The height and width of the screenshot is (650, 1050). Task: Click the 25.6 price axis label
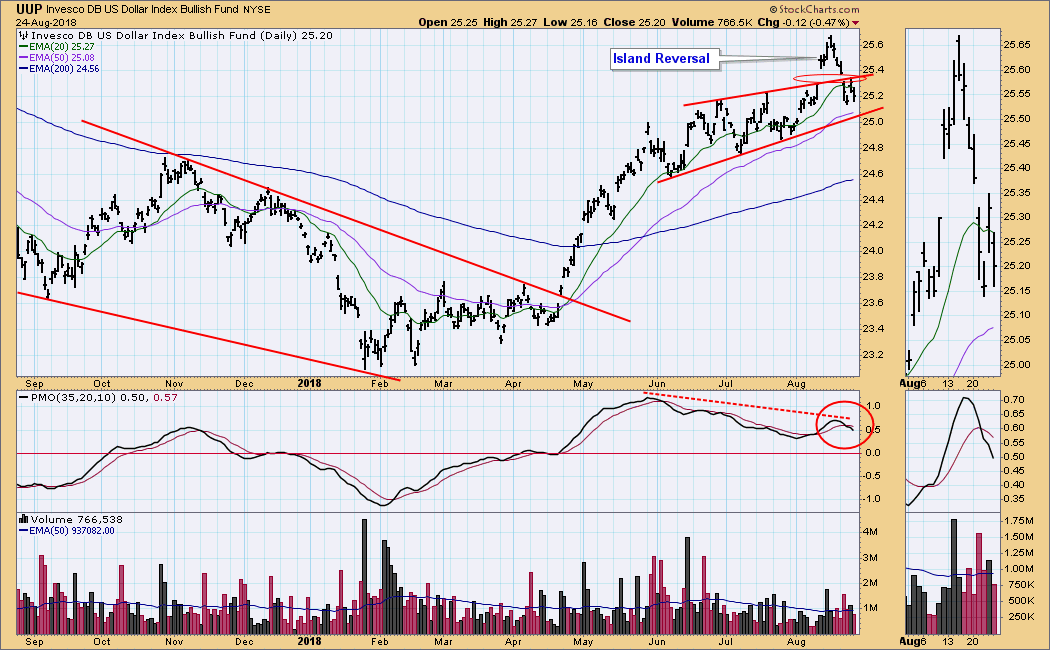(x=873, y=45)
